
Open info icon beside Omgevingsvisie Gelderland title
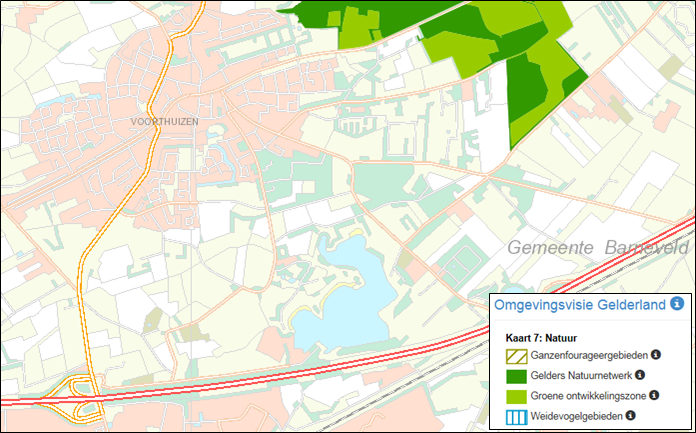(x=677, y=304)
